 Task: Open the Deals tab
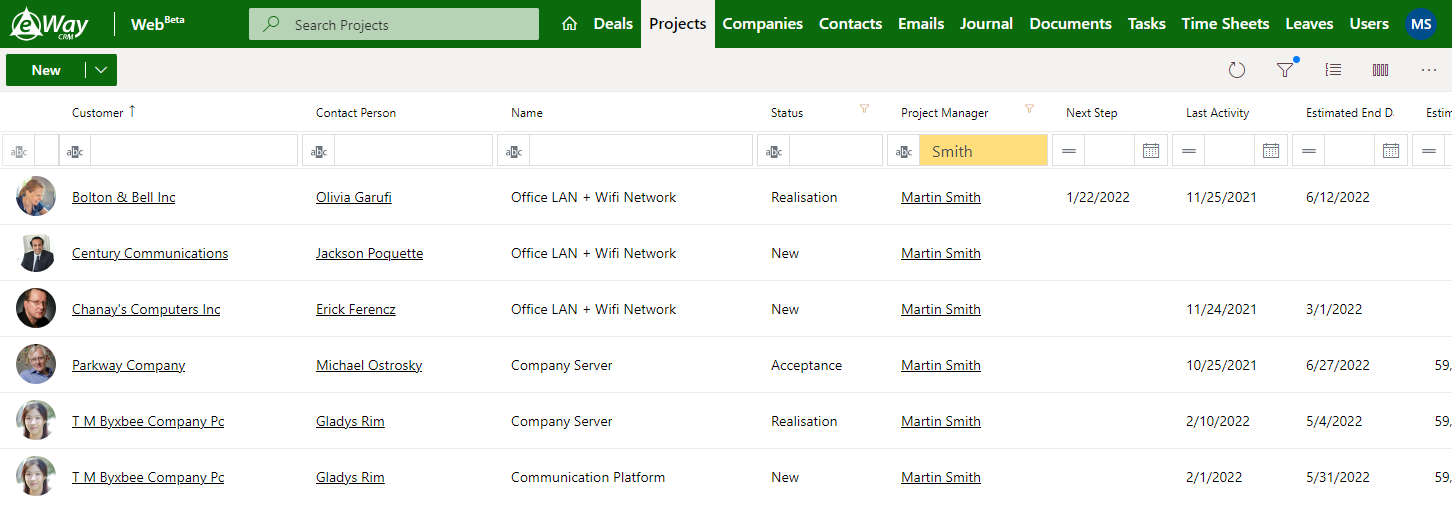point(613,24)
